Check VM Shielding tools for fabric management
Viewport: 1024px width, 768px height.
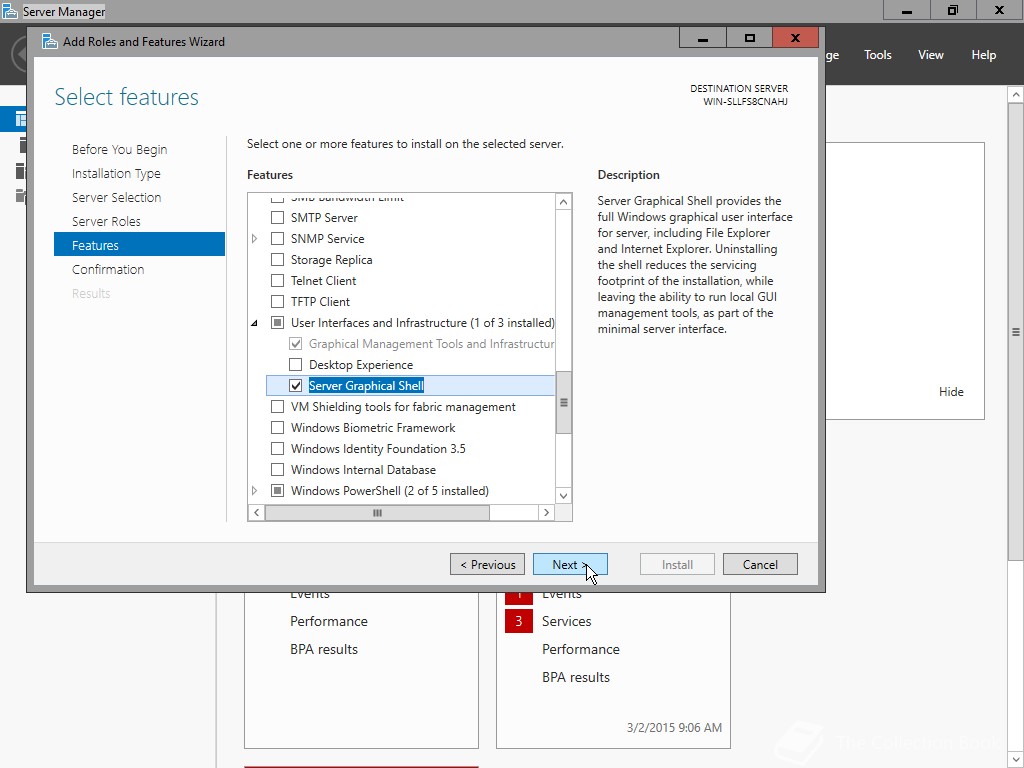click(278, 406)
